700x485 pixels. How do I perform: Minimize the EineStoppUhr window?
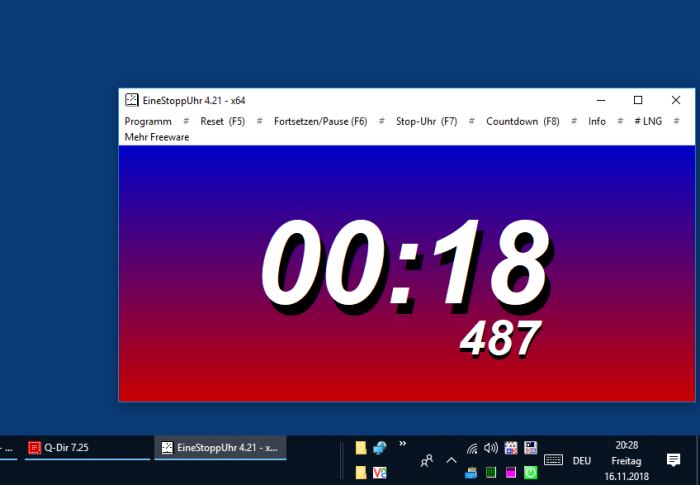(601, 100)
